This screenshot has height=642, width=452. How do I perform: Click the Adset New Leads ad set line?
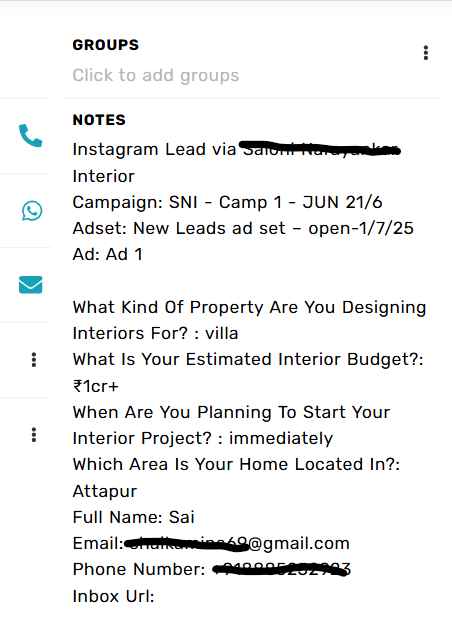point(243,228)
